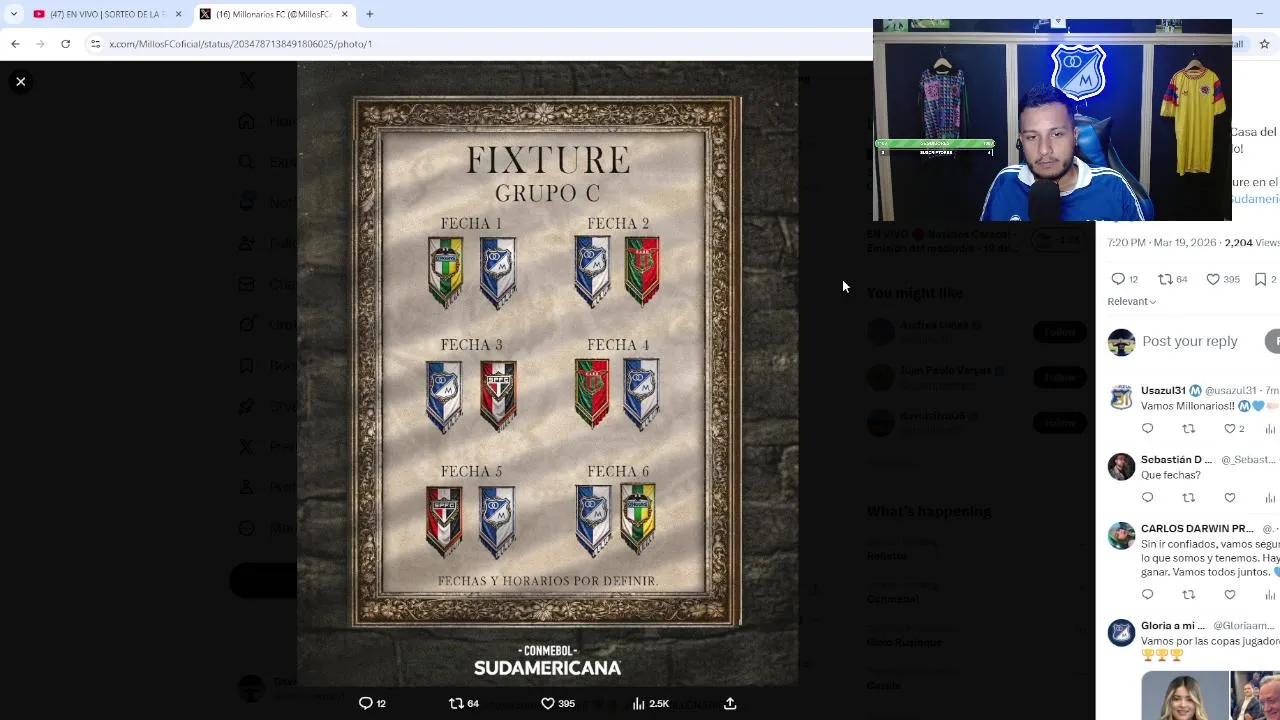The image size is (1280, 720).
Task: Repost CARLOS DARWIN PR's comment
Action: pyautogui.click(x=1188, y=594)
